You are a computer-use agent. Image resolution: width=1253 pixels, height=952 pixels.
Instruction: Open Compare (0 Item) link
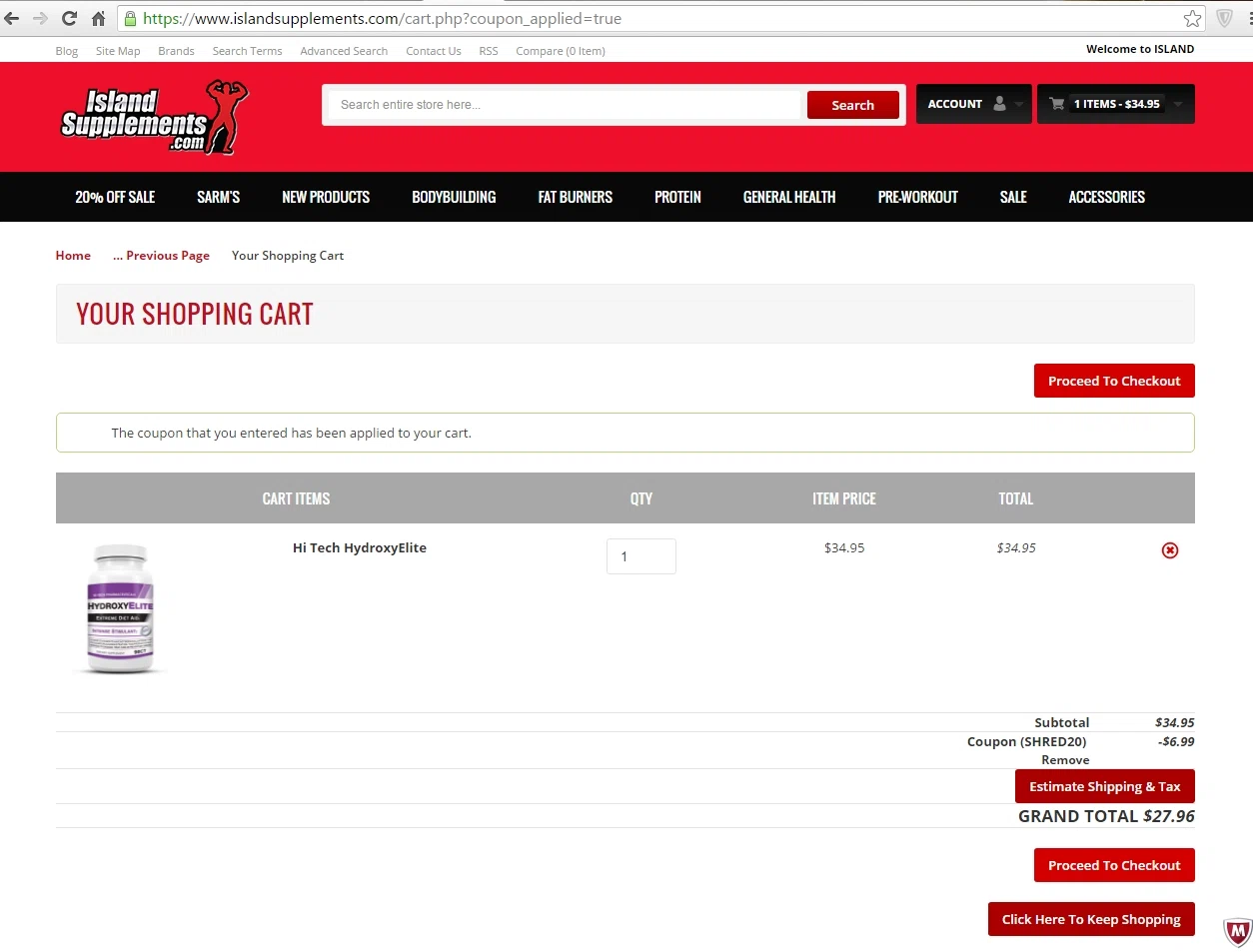(561, 51)
